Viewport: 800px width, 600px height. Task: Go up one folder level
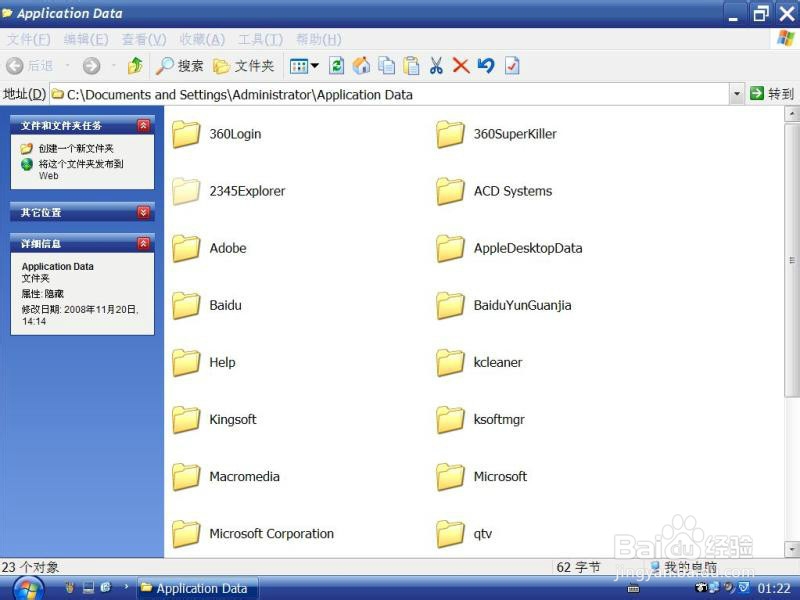[136, 66]
